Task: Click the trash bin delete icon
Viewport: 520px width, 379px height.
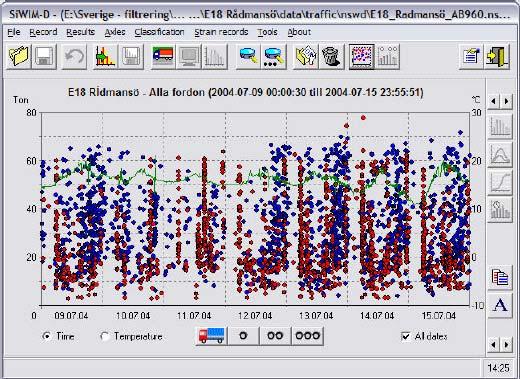Action: [331, 56]
